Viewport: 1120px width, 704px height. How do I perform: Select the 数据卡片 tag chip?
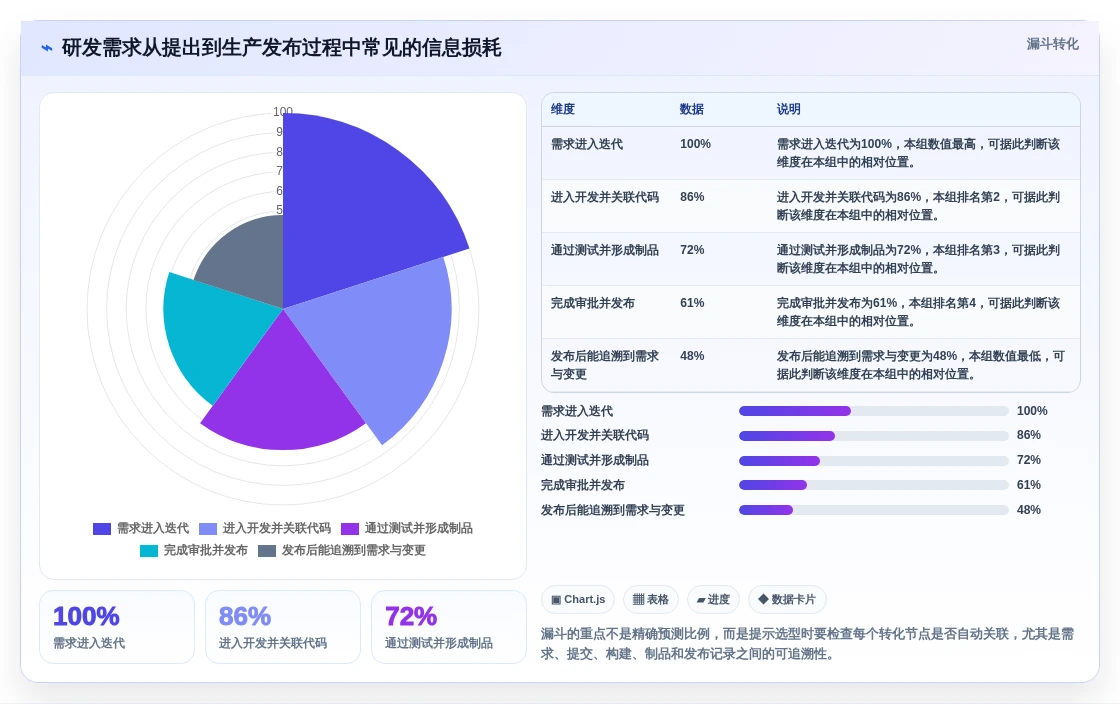pyautogui.click(x=787, y=600)
